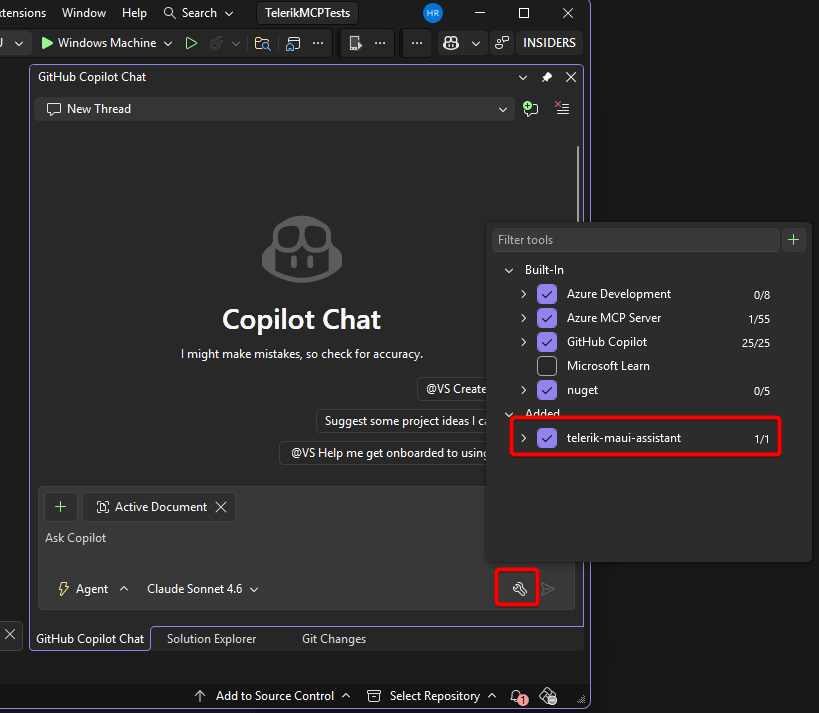Screen dimensions: 819x713
Task: Start debugging with green play button
Action: click(46, 43)
